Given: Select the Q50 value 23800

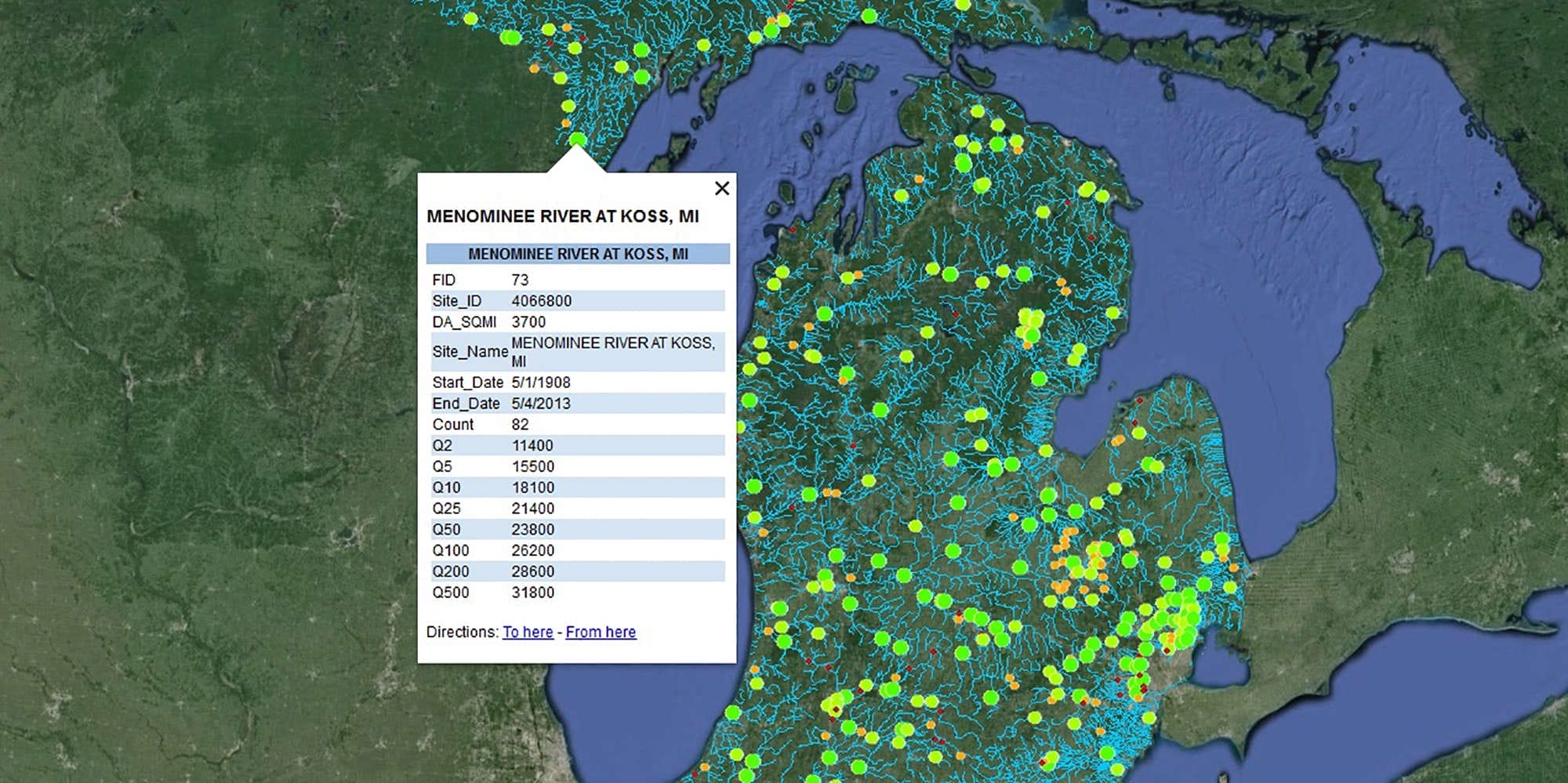Looking at the screenshot, I should coord(533,530).
